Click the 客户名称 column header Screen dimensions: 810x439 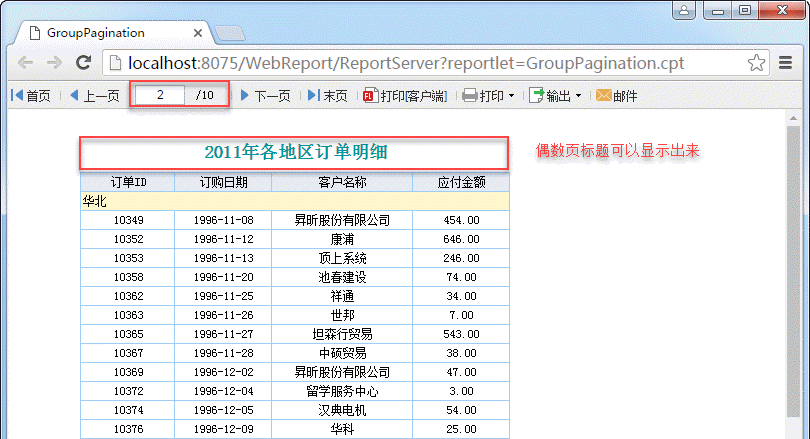click(342, 182)
